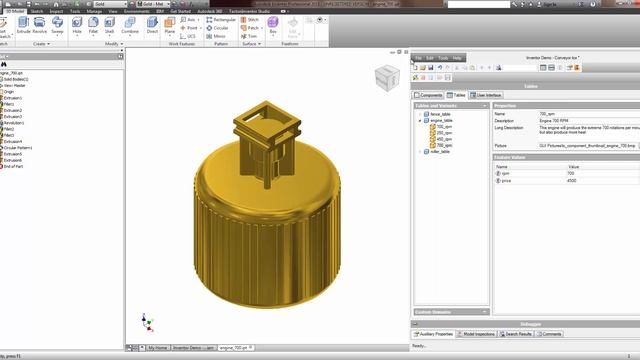This screenshot has width=640, height=360.
Task: Click the New document icon in Tacton toolbar
Action: (416, 68)
